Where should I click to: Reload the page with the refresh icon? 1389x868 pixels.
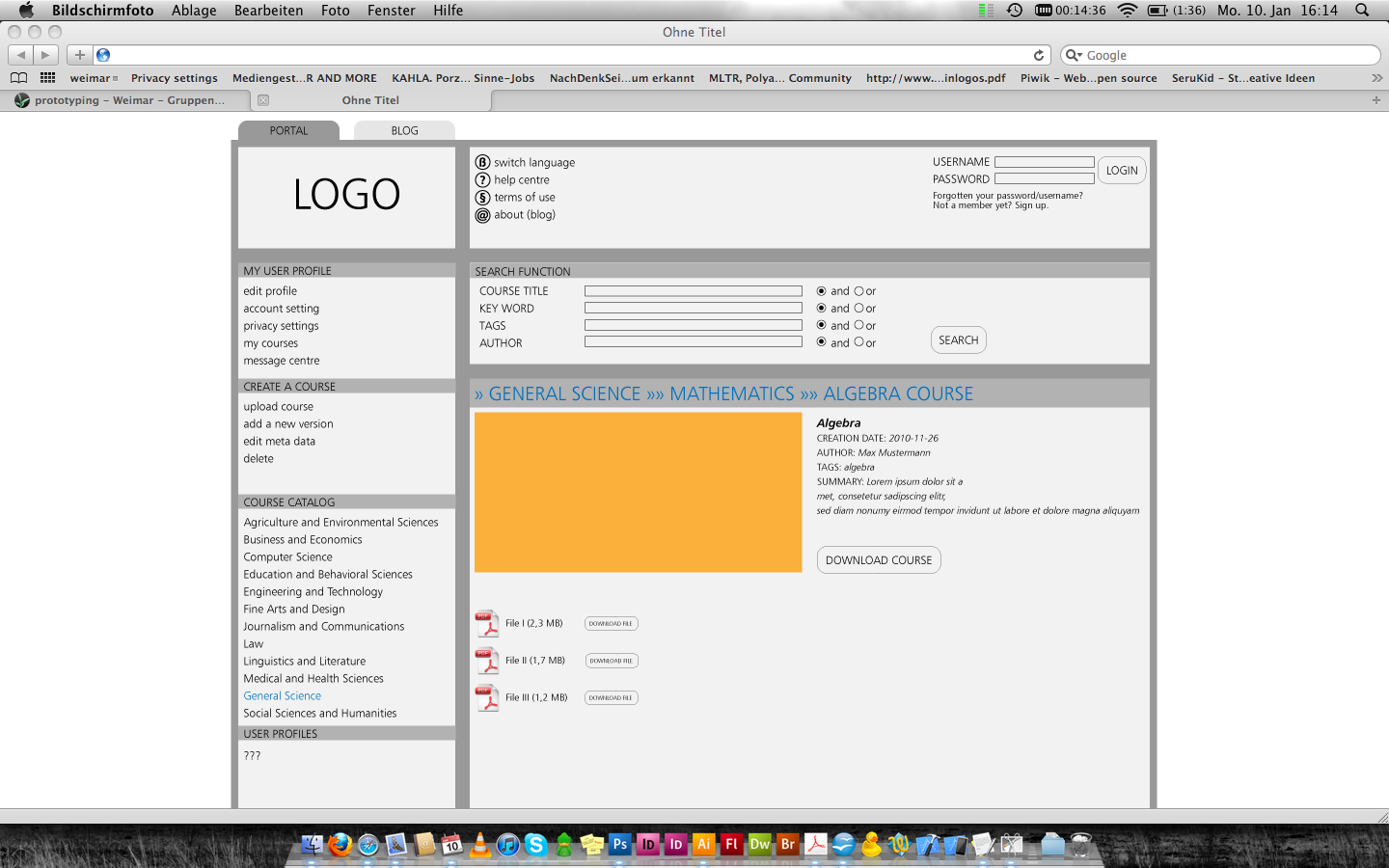click(1039, 55)
